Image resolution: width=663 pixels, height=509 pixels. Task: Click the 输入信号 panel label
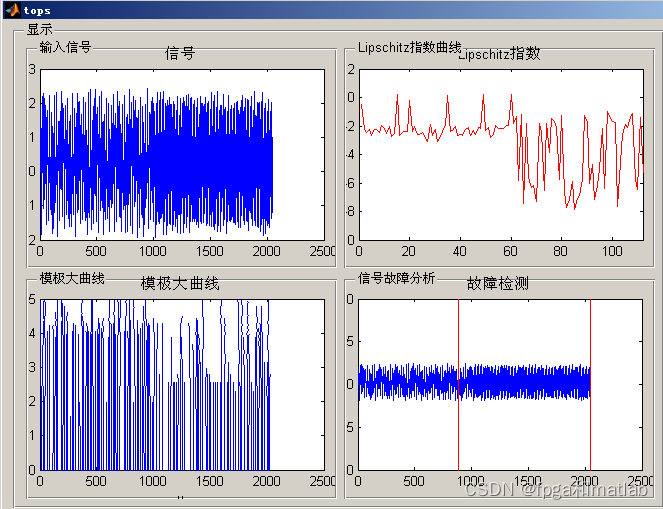[65, 47]
